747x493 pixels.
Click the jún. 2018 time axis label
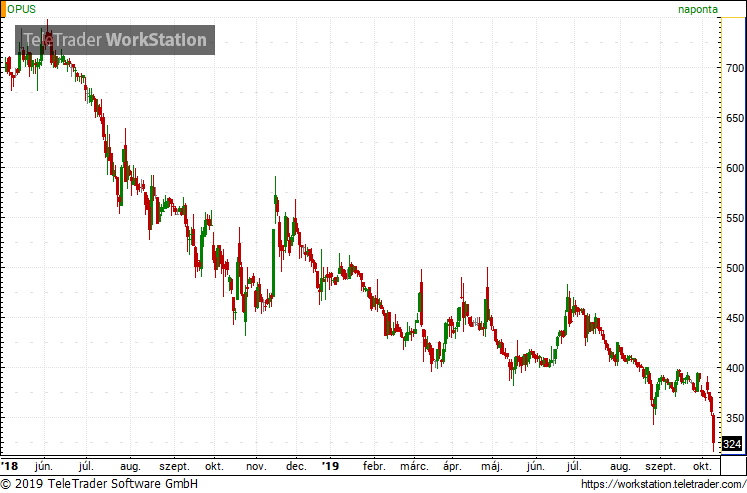(44, 466)
